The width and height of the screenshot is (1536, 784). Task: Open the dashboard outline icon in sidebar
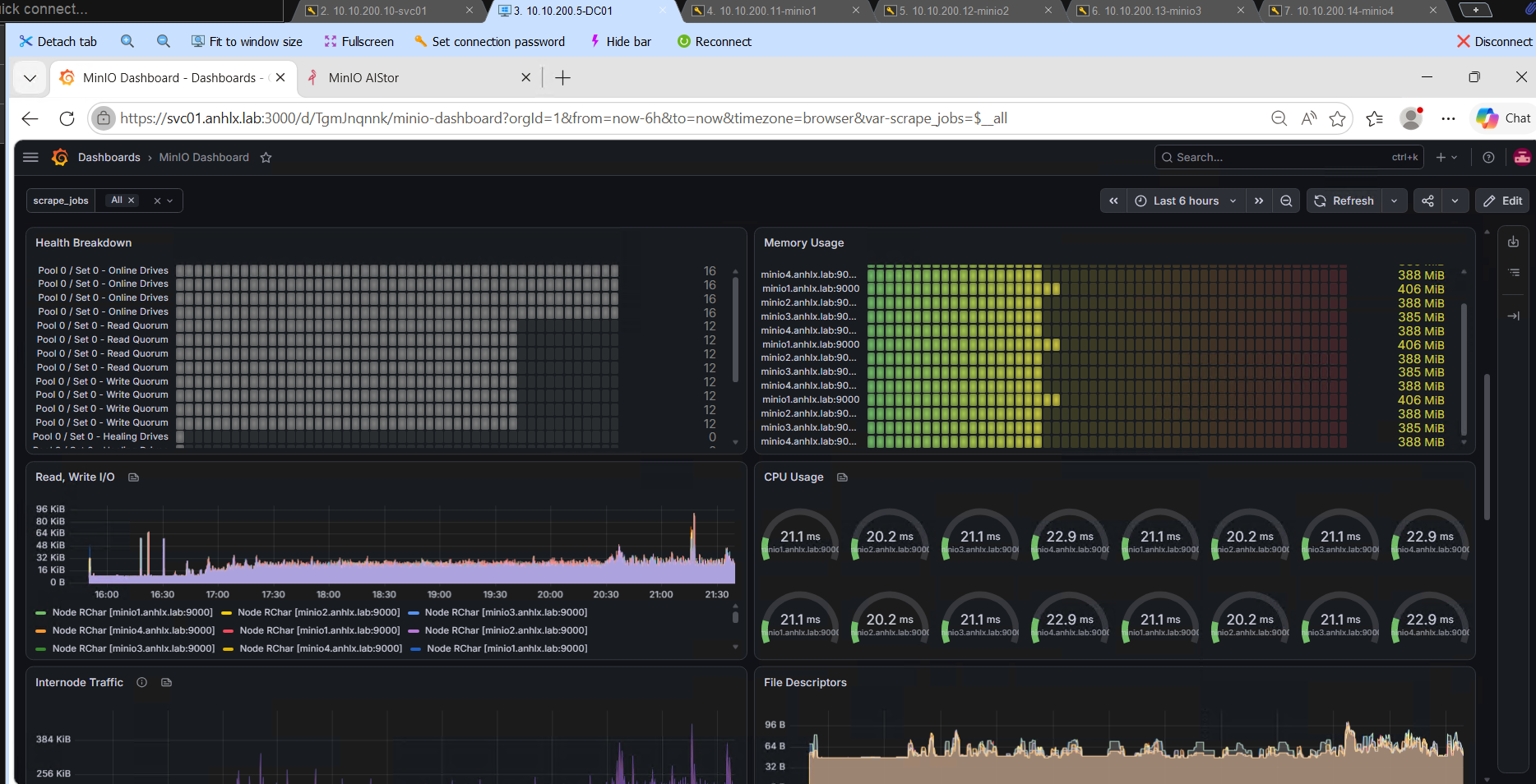tap(1514, 272)
